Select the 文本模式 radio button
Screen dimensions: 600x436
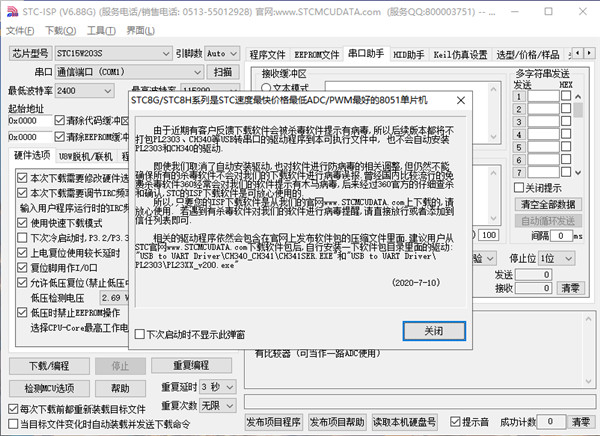coord(266,88)
